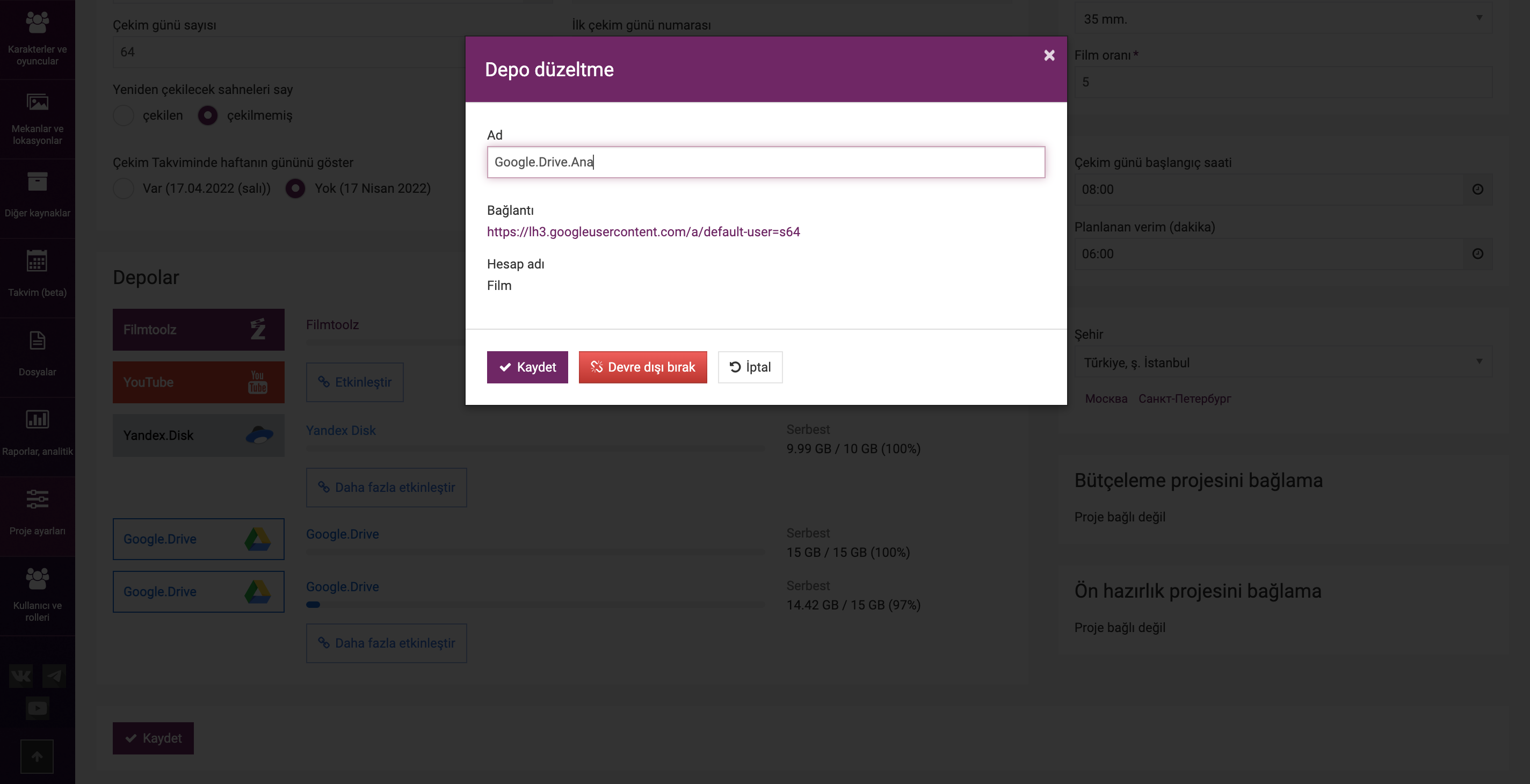This screenshot has width=1530, height=784.
Task: Select Var (17.04.2022 (salı)) radio option
Action: [124, 188]
